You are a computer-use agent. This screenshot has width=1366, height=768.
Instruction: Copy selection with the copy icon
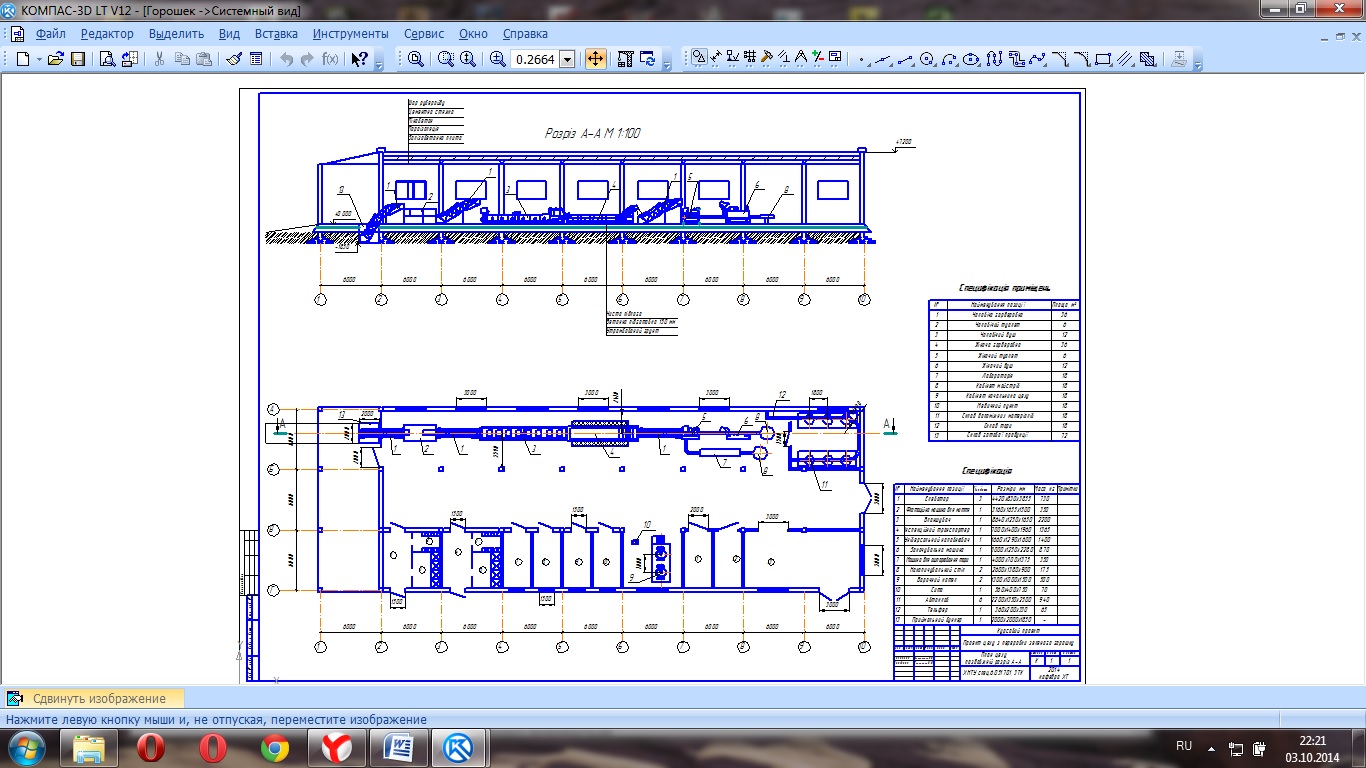pos(184,59)
